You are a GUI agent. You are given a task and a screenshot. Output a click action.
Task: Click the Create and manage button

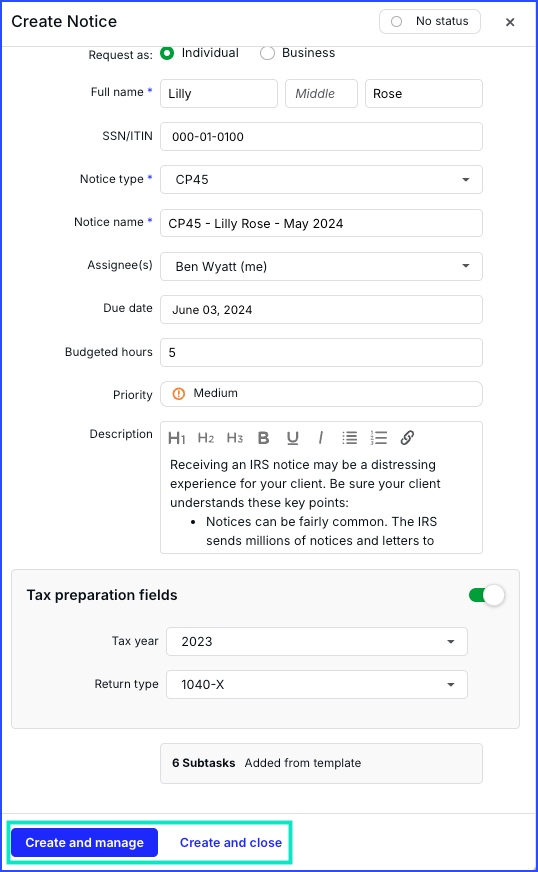pyautogui.click(x=85, y=843)
